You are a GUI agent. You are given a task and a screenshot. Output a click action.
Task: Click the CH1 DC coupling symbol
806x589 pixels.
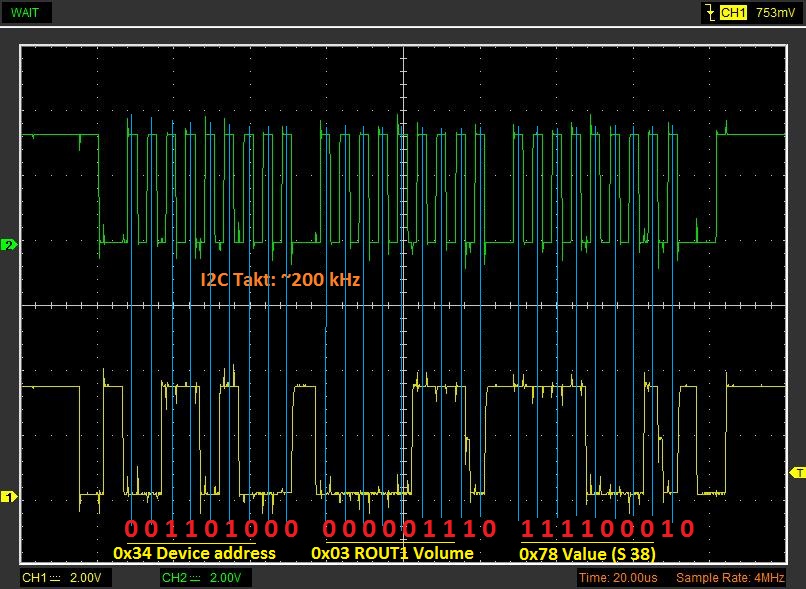tap(56, 579)
